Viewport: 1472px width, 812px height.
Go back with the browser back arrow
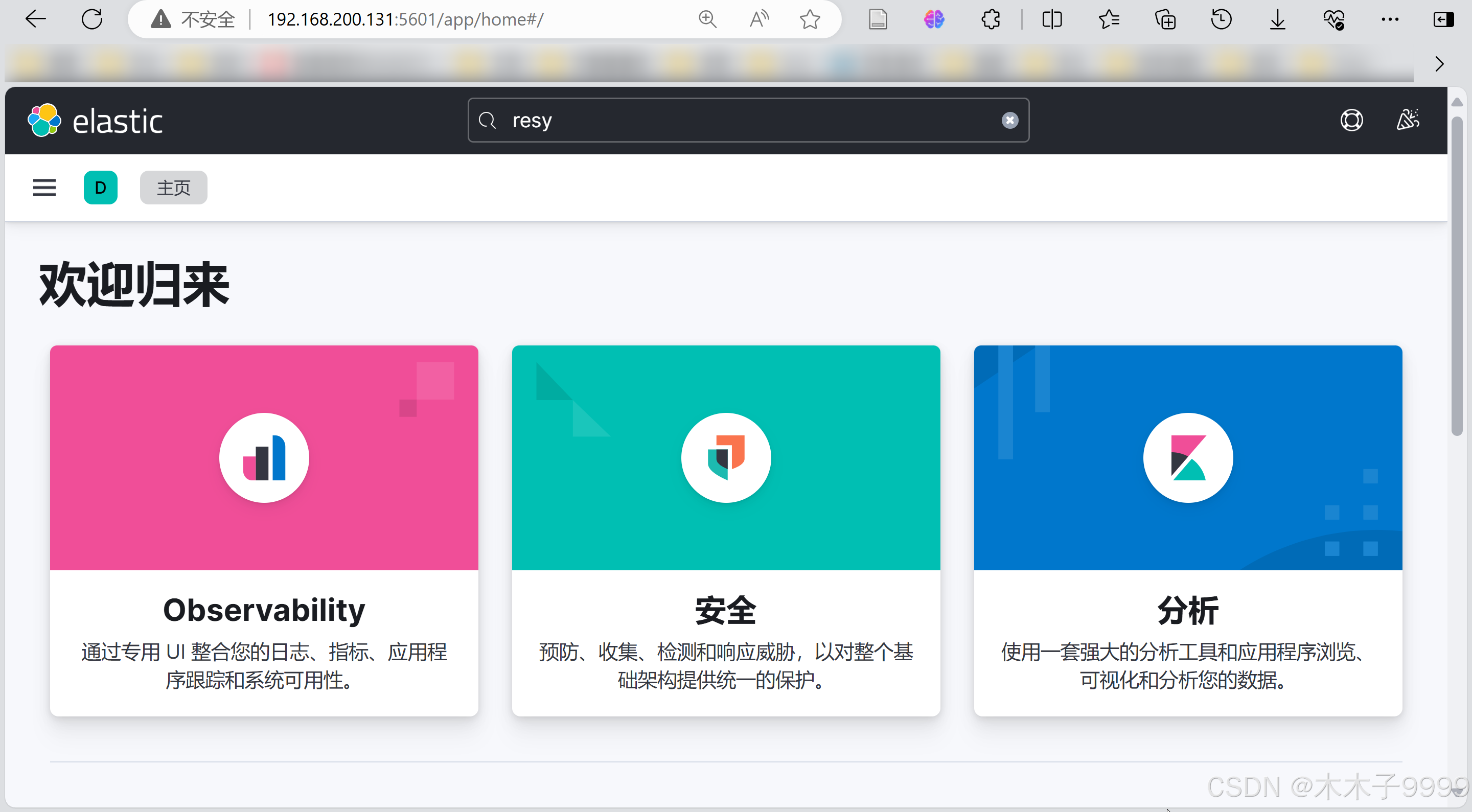pyautogui.click(x=35, y=19)
